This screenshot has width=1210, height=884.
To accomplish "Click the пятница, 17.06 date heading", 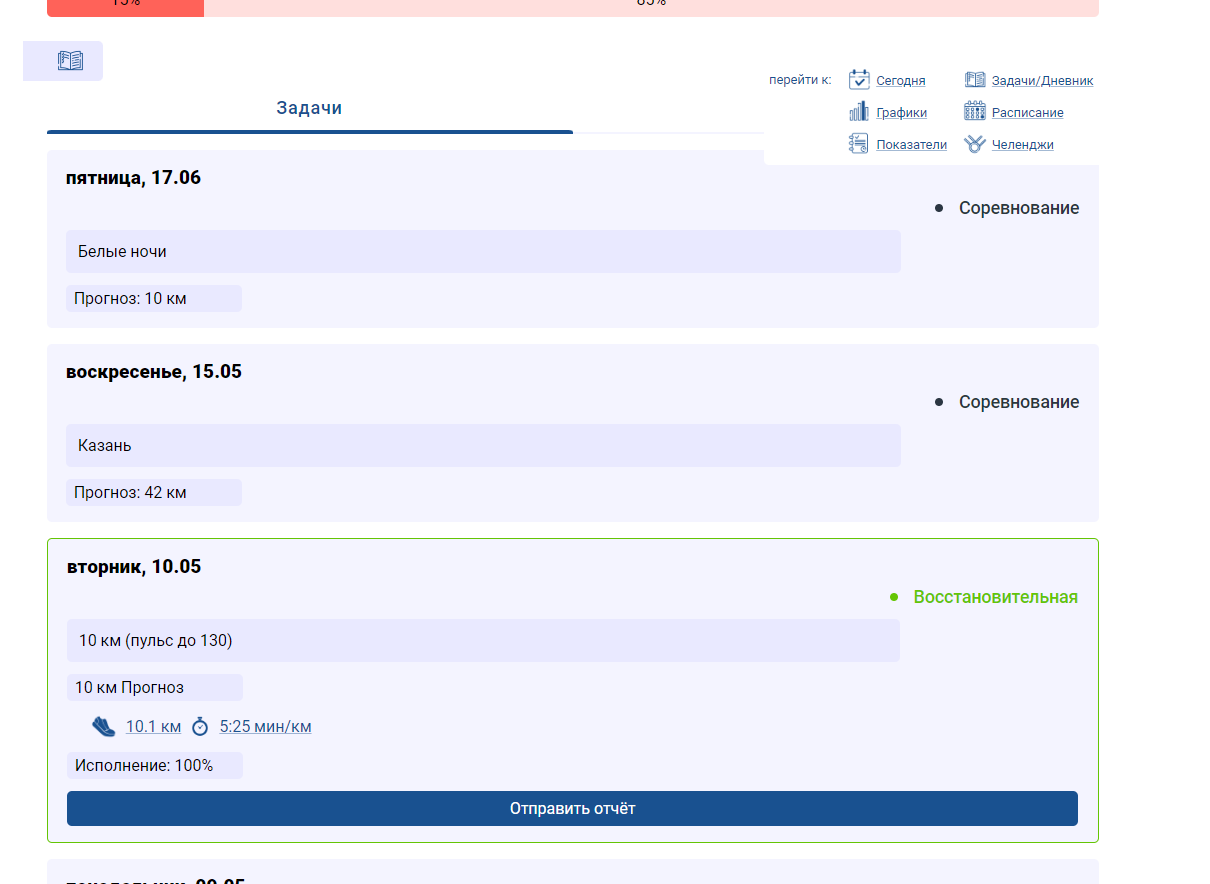I will (x=133, y=178).
